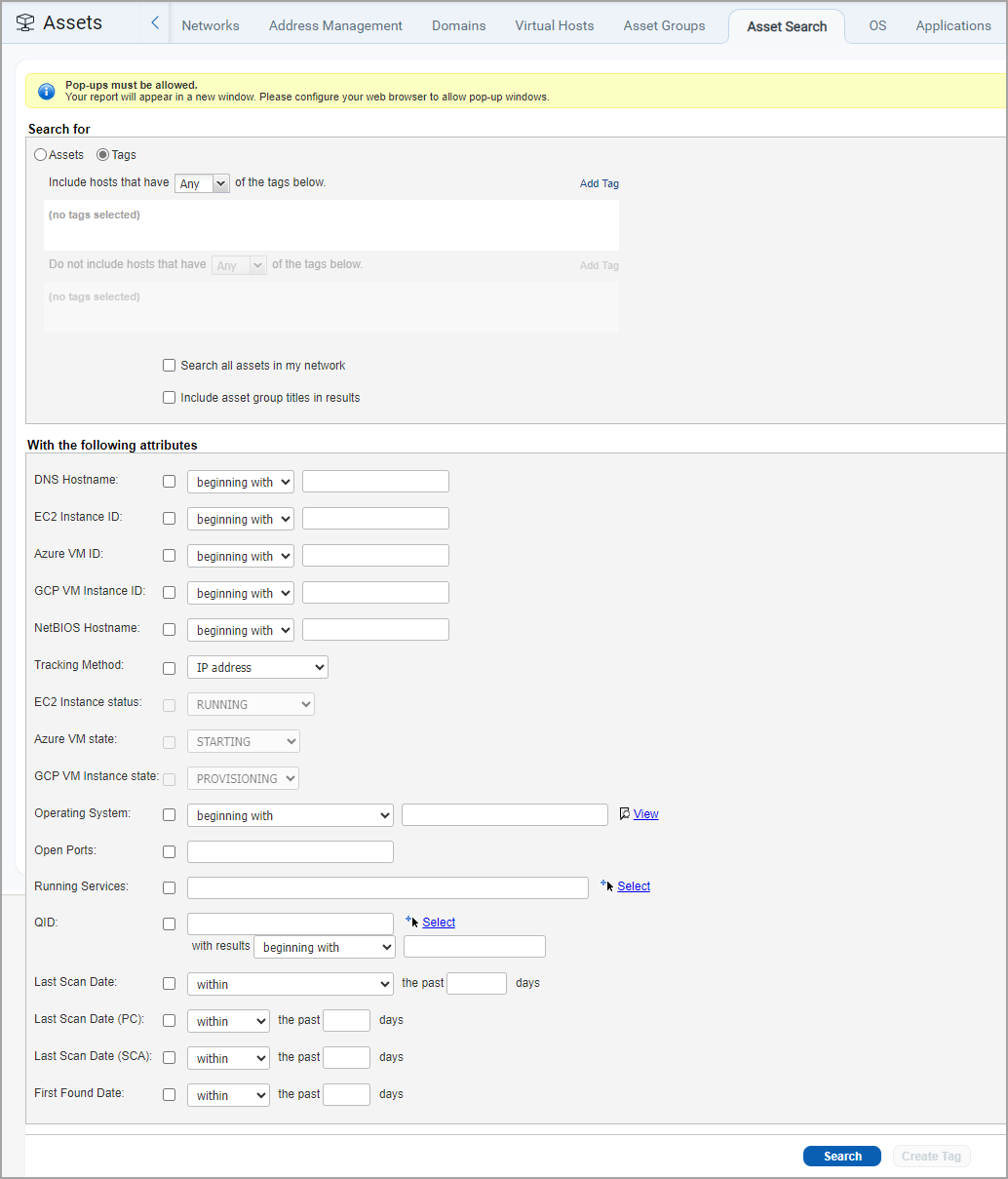The width and height of the screenshot is (1008, 1179).
Task: Click the blue info icon in the pop-ups banner
Action: tap(46, 92)
